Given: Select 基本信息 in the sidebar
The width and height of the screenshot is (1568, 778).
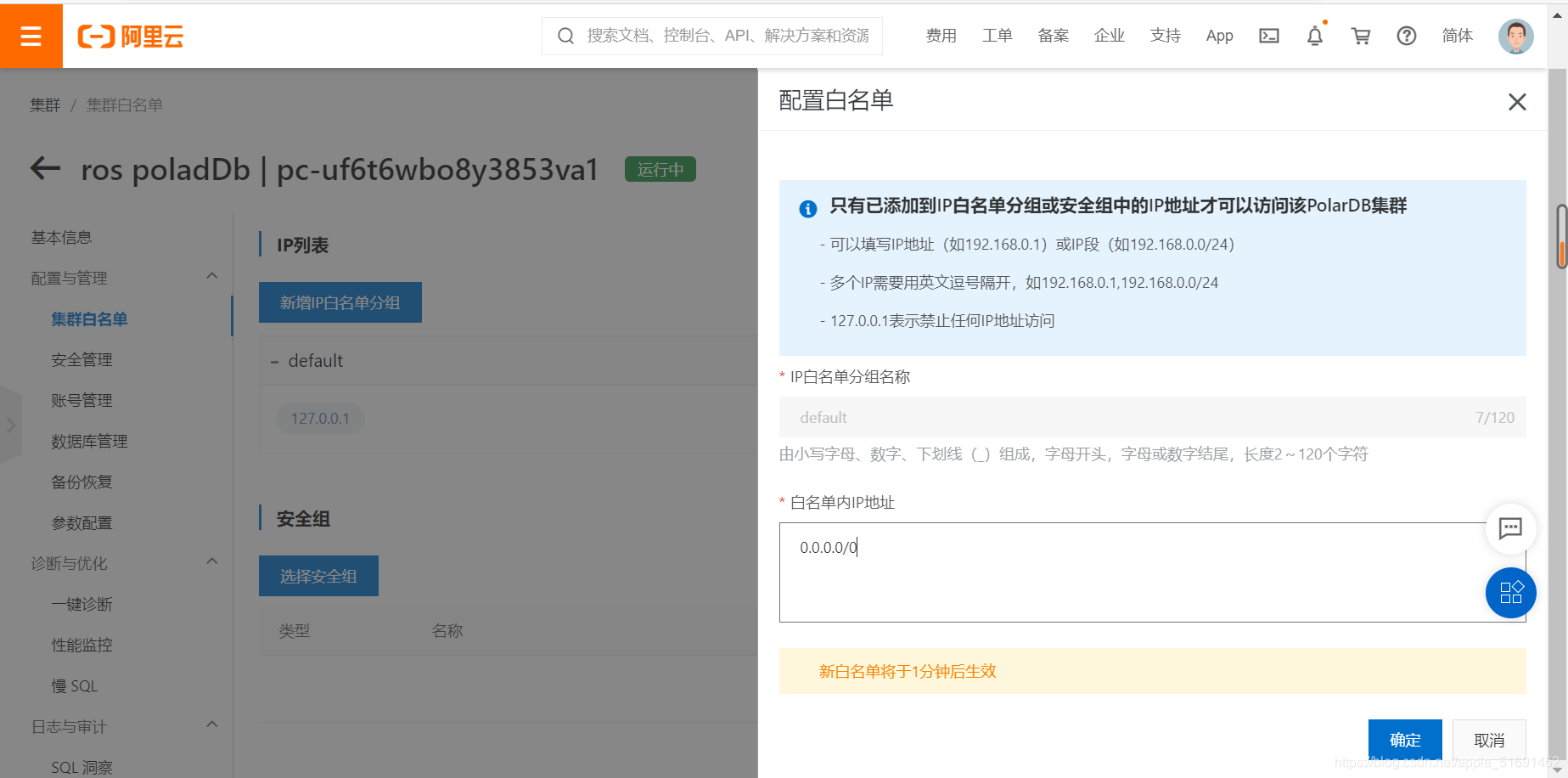Looking at the screenshot, I should (x=61, y=238).
